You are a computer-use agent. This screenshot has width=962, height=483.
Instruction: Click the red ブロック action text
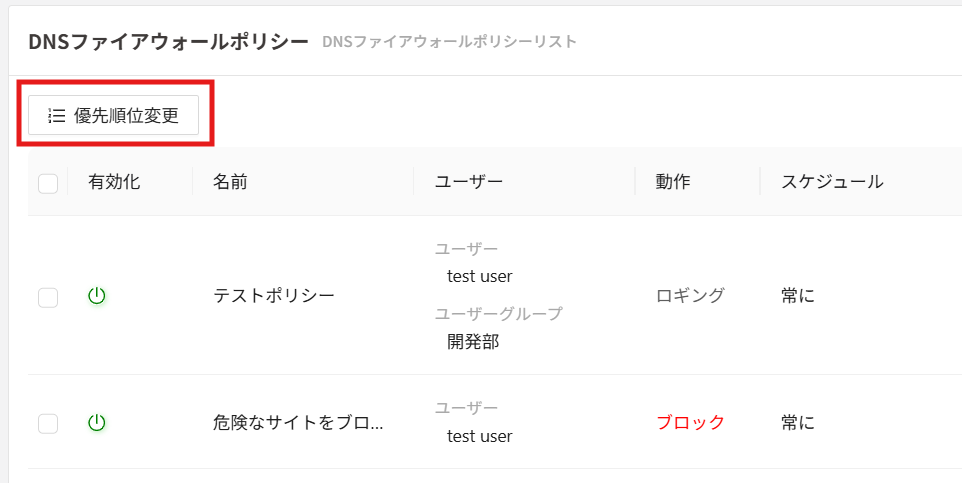(x=690, y=422)
